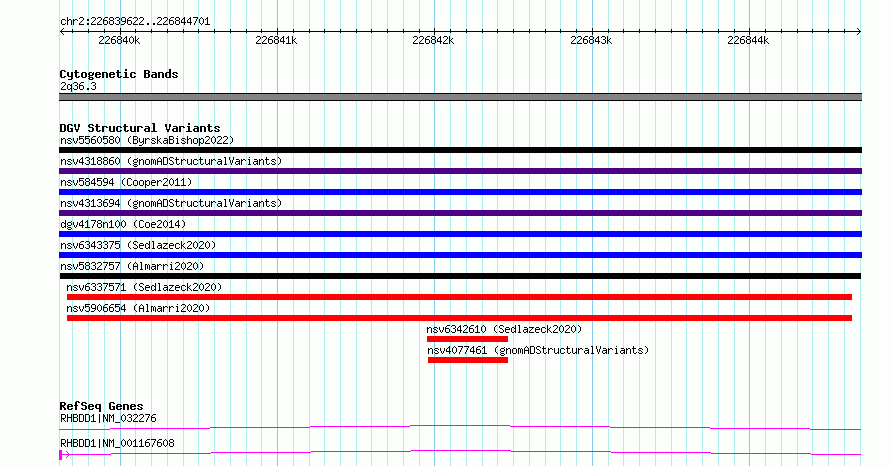The width and height of the screenshot is (890, 466).
Task: Open nsv6343375 Sedlazeck2020 label
Action: 138,245
